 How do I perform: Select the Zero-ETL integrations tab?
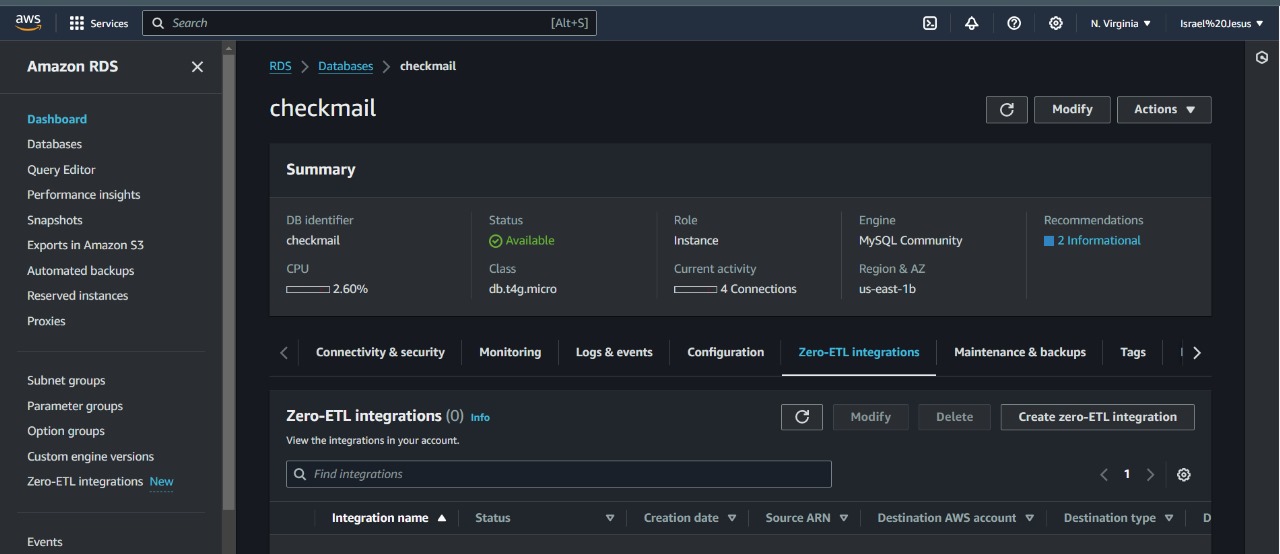pos(859,352)
